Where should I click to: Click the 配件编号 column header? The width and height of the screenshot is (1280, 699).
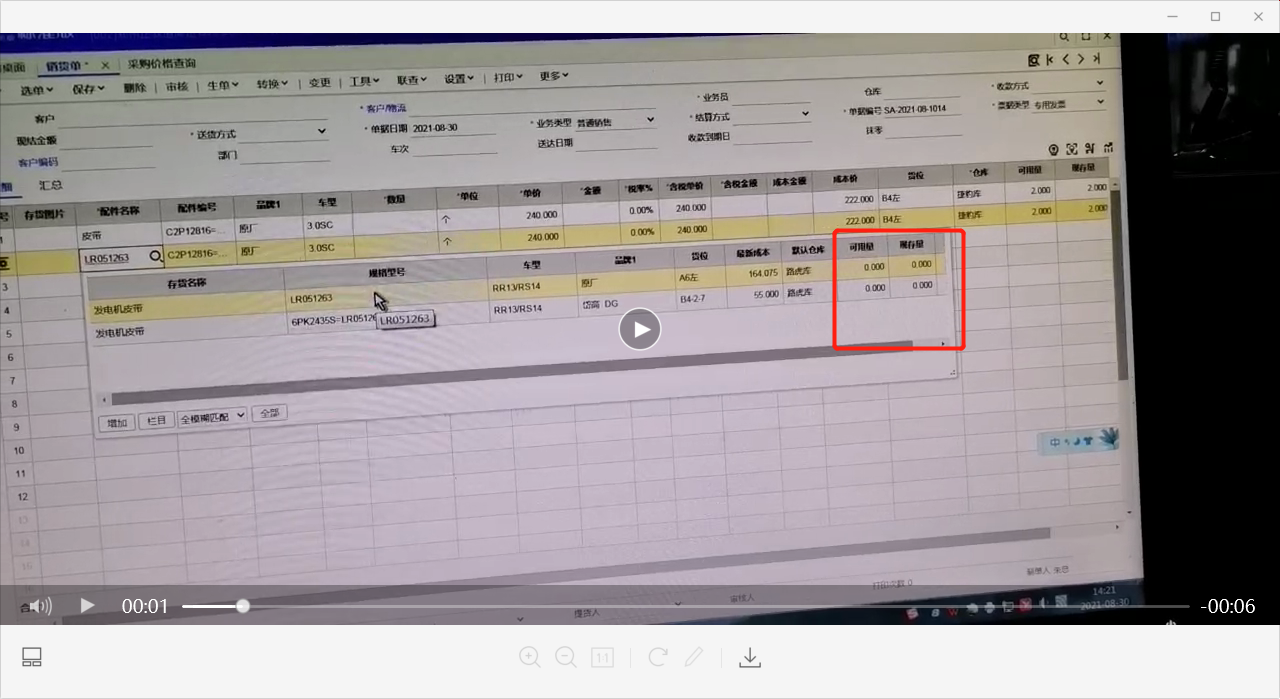[x=197, y=207]
